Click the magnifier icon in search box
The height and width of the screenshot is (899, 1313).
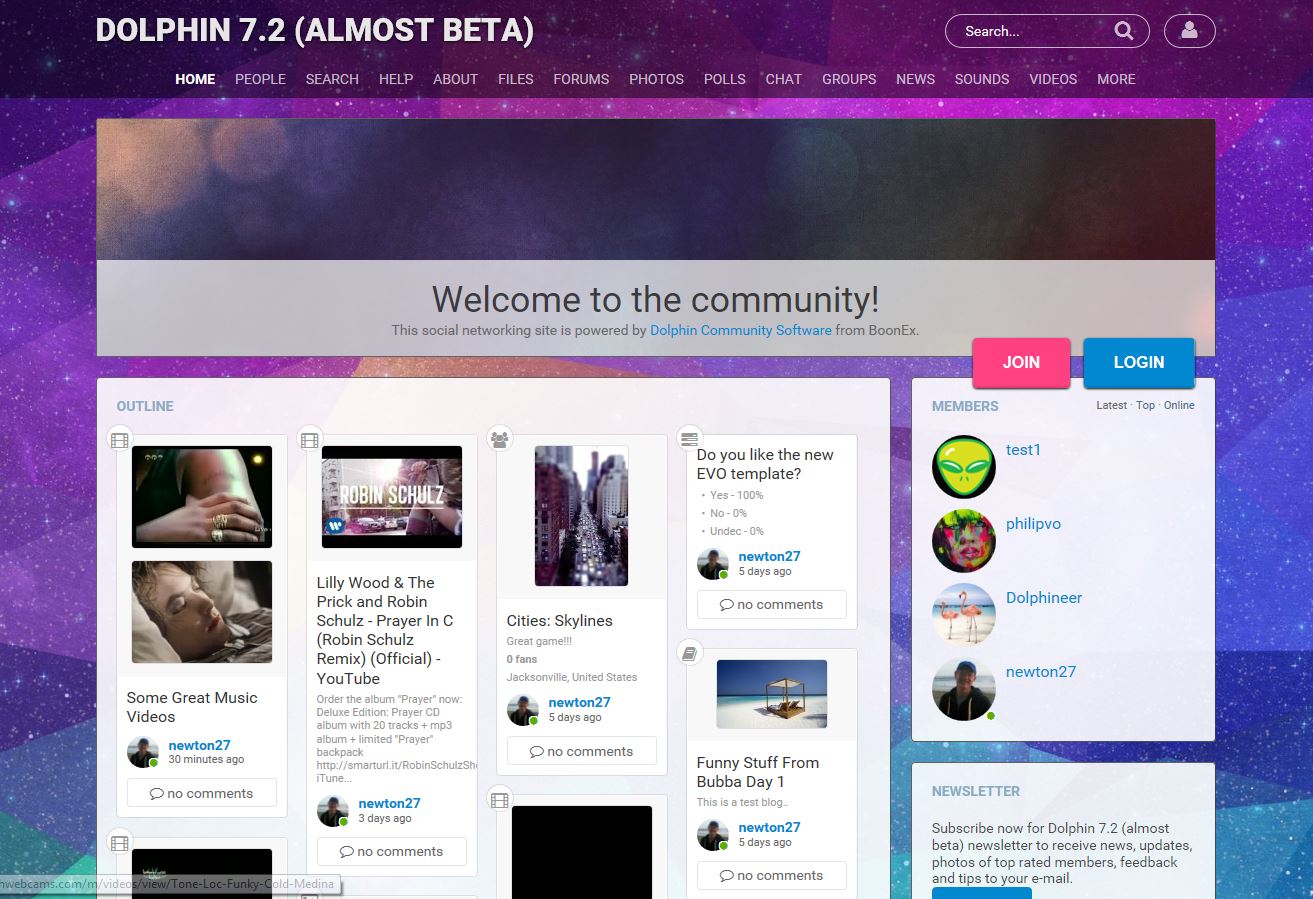coord(1124,31)
